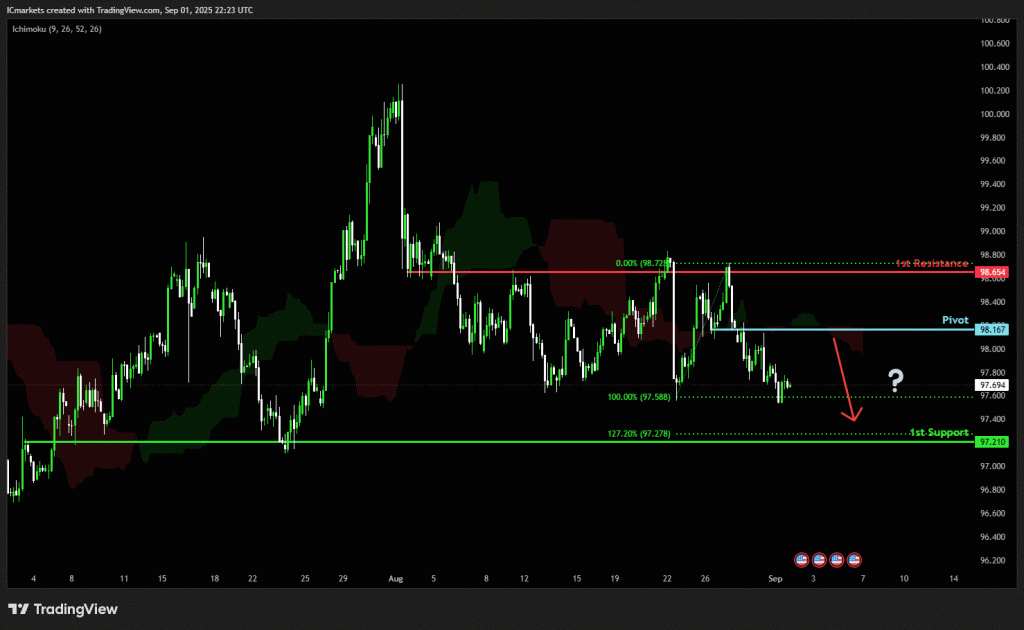Select the green 97.210 support price tag
This screenshot has height=630, width=1024.
[991, 442]
